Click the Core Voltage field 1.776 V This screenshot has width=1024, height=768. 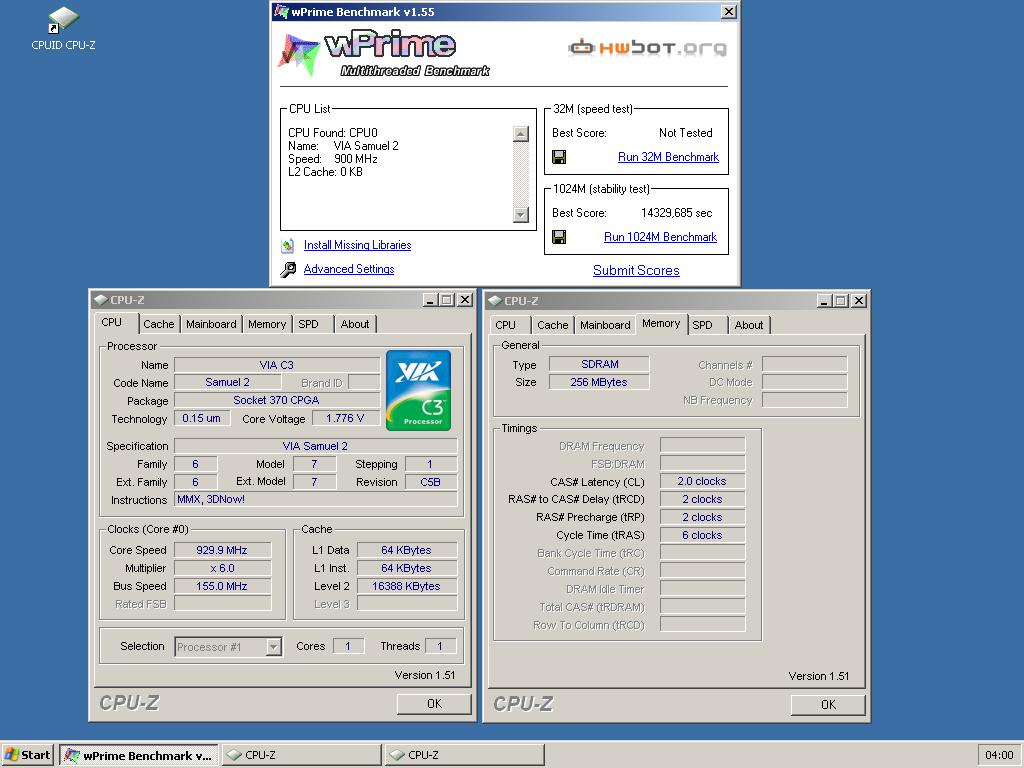[345, 418]
